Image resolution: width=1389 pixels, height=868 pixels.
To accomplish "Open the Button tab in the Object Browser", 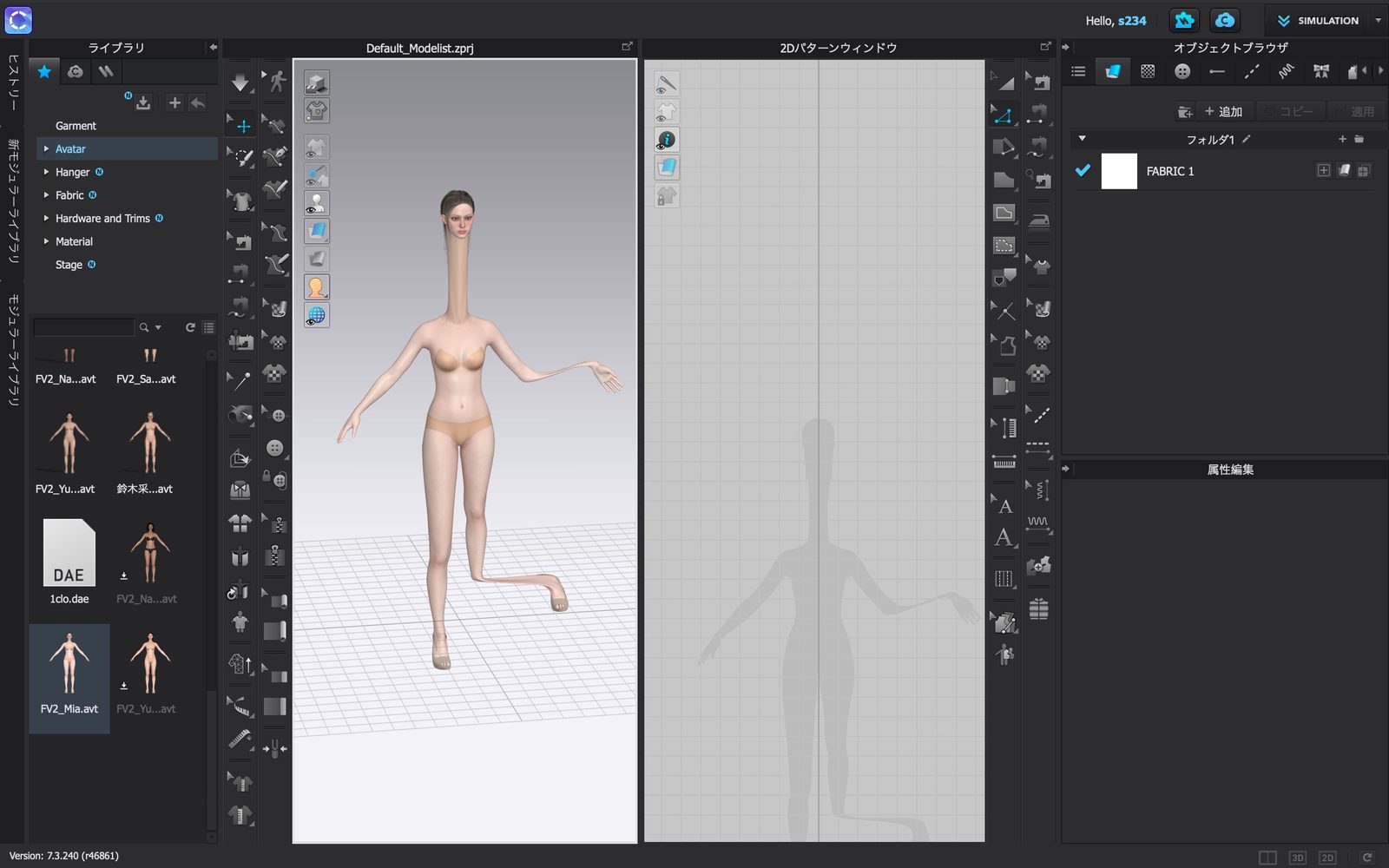I will pos(1182,71).
